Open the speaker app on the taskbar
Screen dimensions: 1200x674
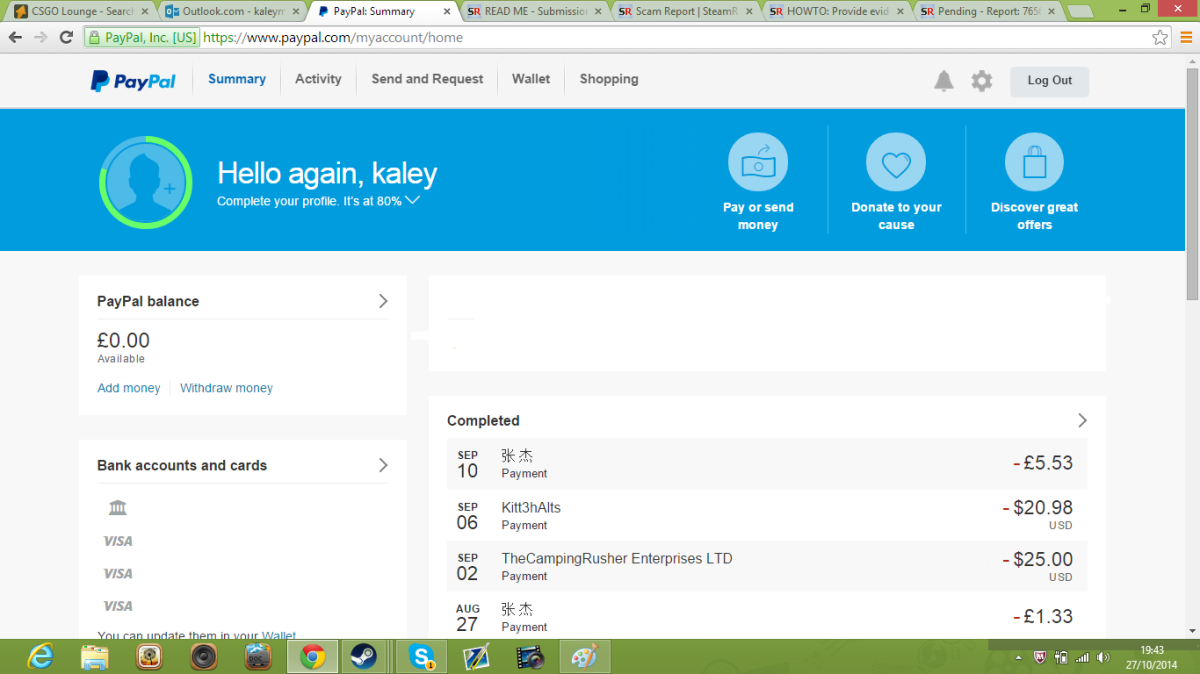pyautogui.click(x=204, y=657)
